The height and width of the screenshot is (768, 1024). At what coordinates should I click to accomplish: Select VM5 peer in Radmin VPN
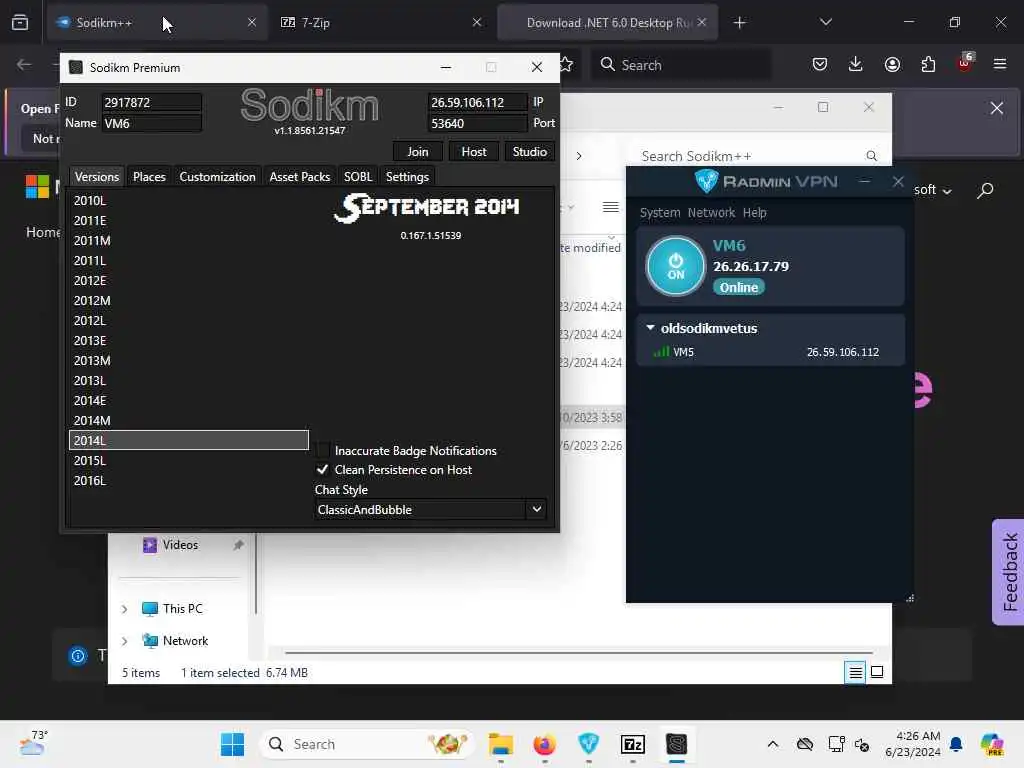tap(770, 352)
